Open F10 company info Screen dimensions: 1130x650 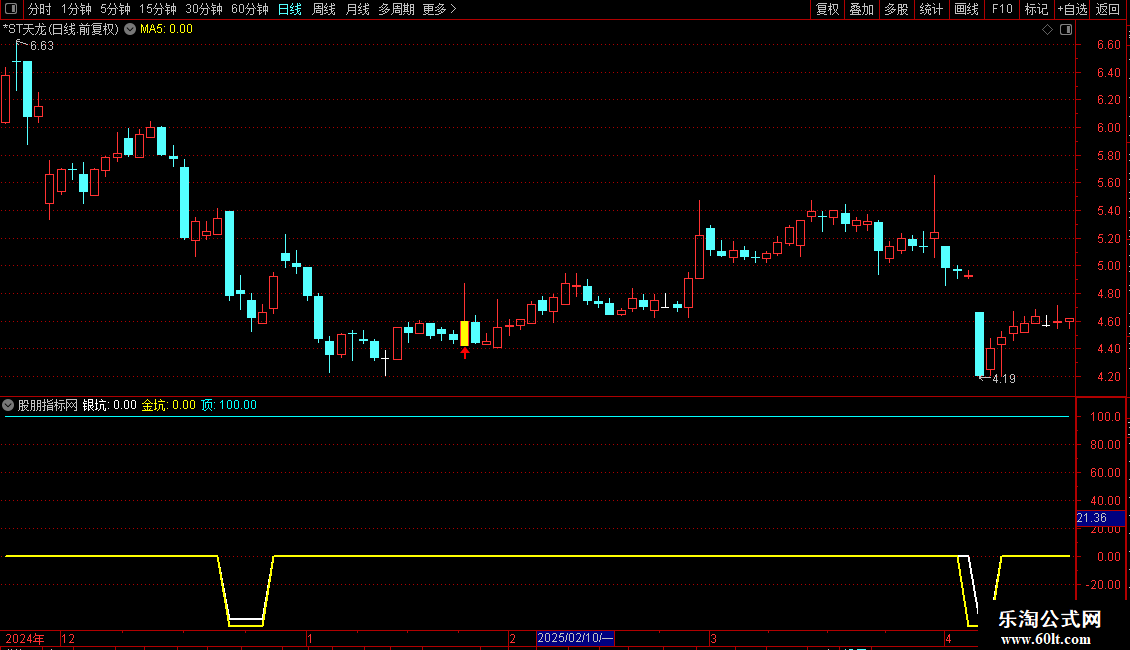1002,9
